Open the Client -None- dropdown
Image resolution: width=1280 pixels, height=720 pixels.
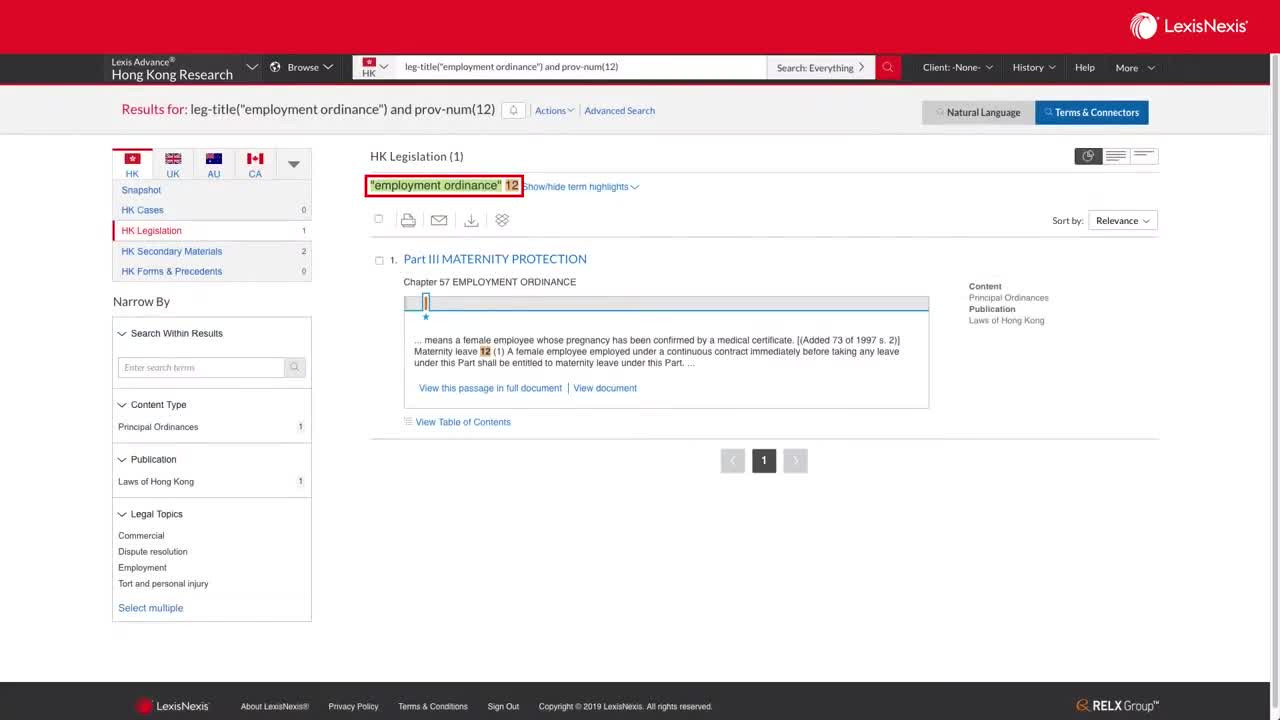coord(958,67)
